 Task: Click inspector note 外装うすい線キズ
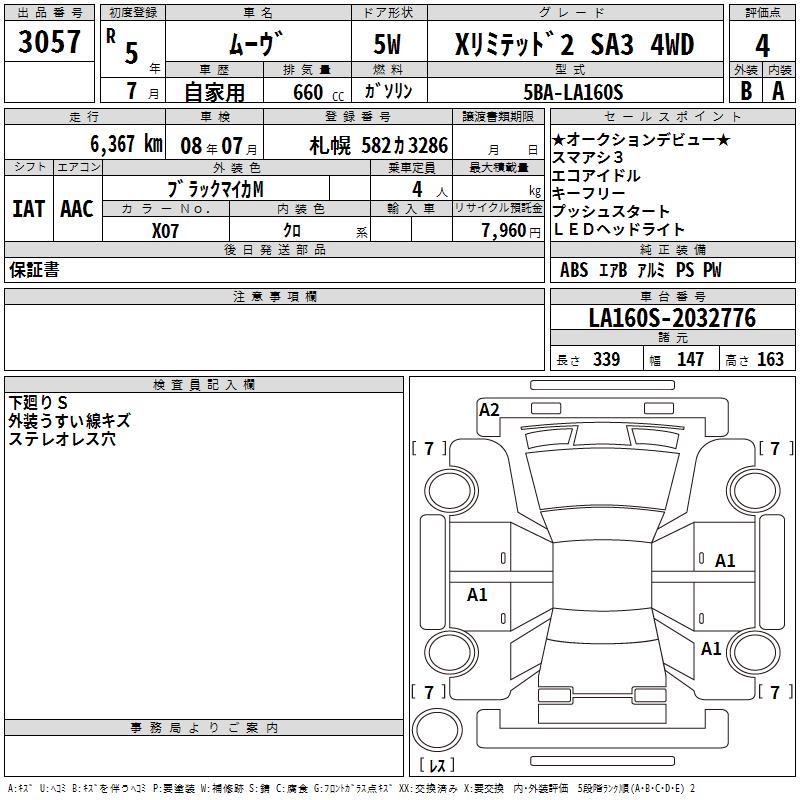coord(69,421)
